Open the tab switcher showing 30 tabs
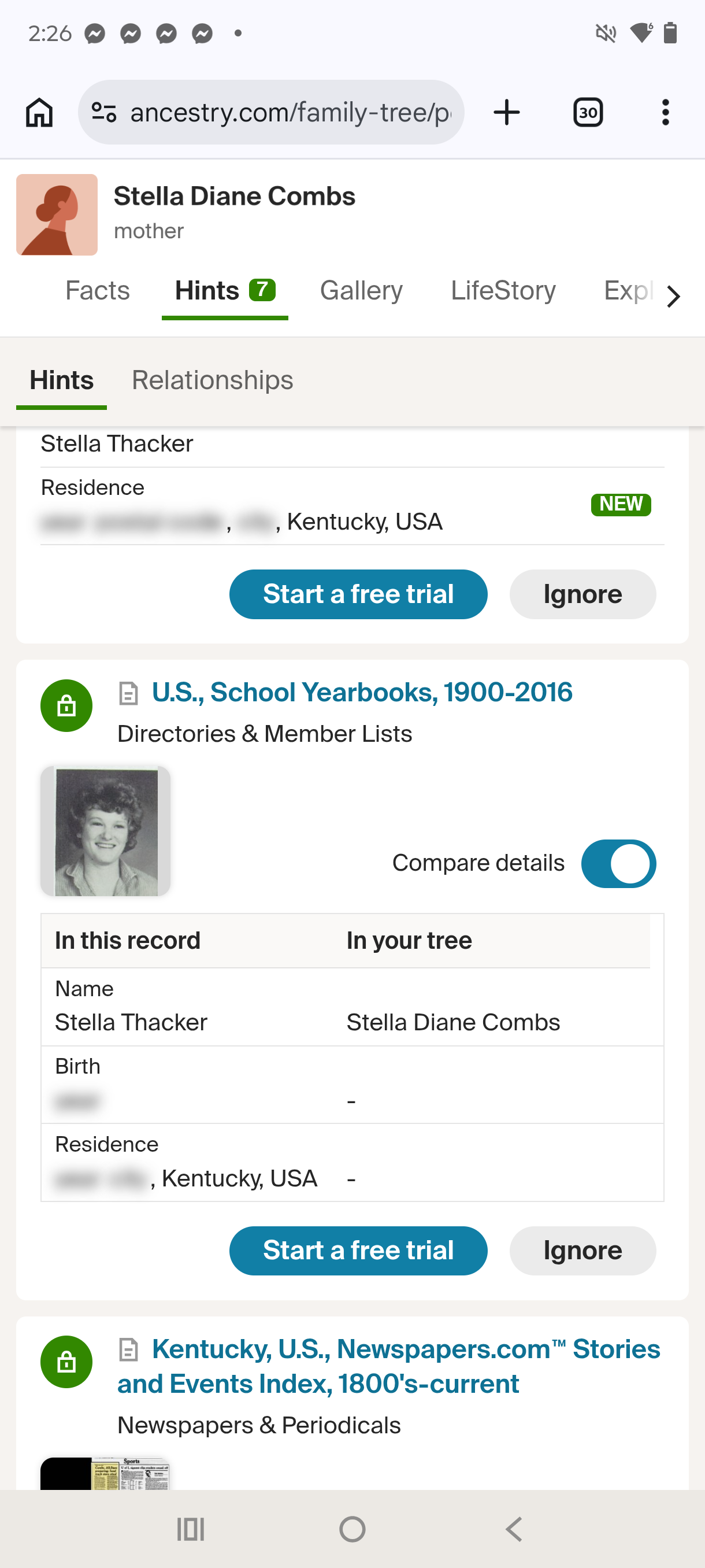The height and width of the screenshot is (1568, 705). (x=588, y=113)
